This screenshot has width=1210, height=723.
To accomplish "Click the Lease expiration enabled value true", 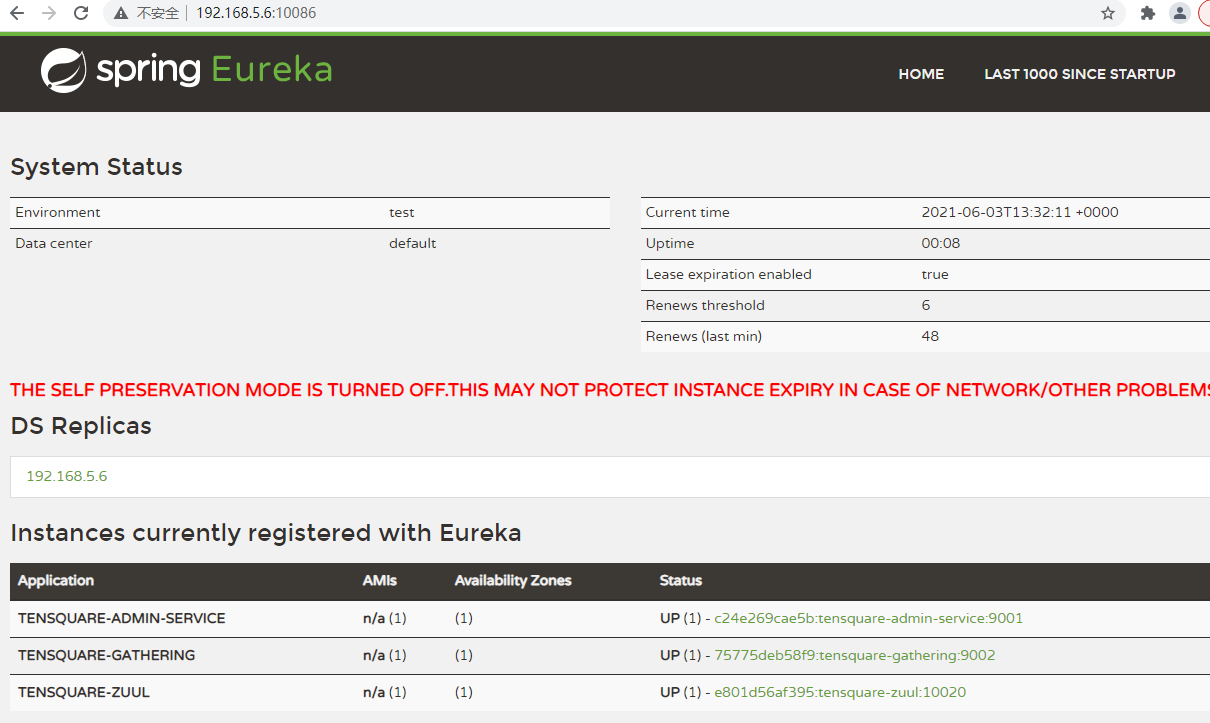I will pyautogui.click(x=935, y=274).
